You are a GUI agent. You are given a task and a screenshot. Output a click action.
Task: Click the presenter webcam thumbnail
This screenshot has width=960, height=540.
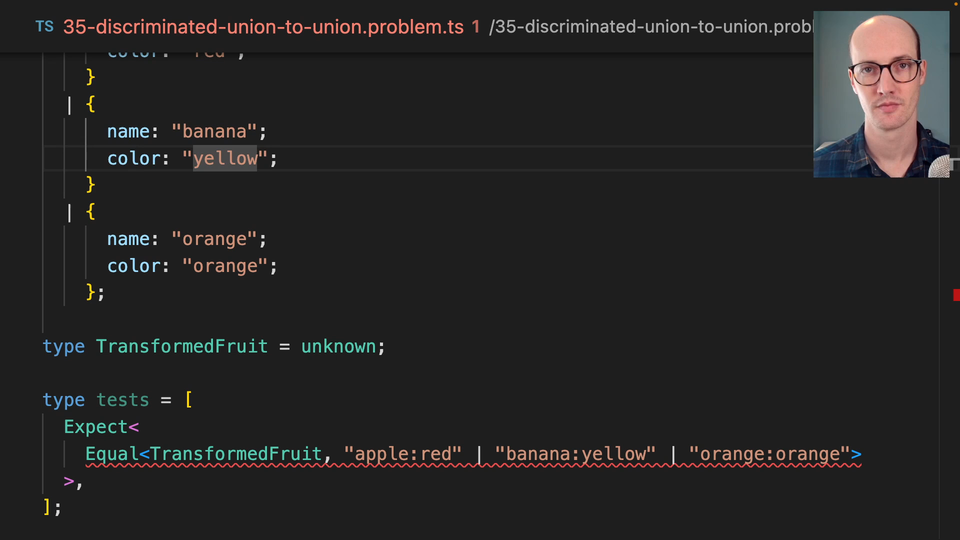(881, 95)
